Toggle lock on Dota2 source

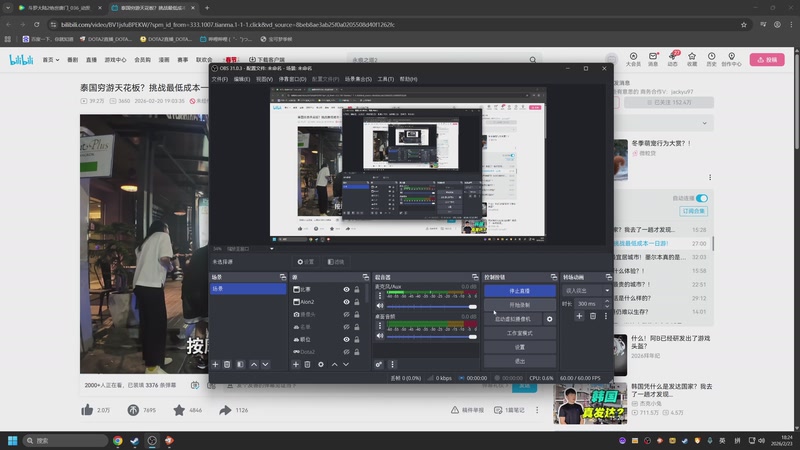(357, 352)
